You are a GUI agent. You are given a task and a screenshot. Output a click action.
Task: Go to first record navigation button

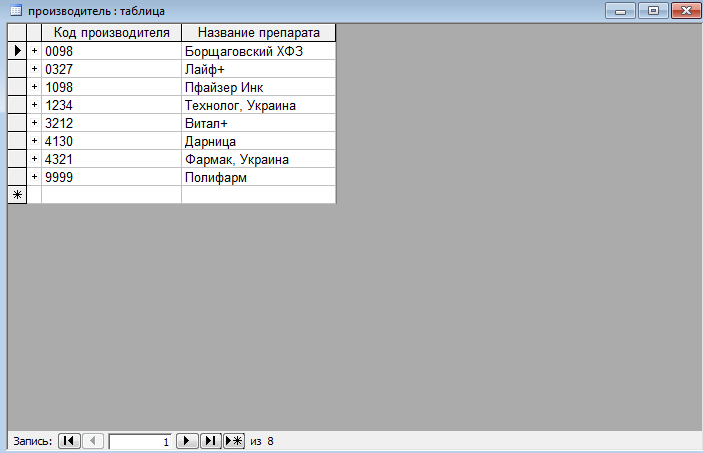tap(69, 441)
